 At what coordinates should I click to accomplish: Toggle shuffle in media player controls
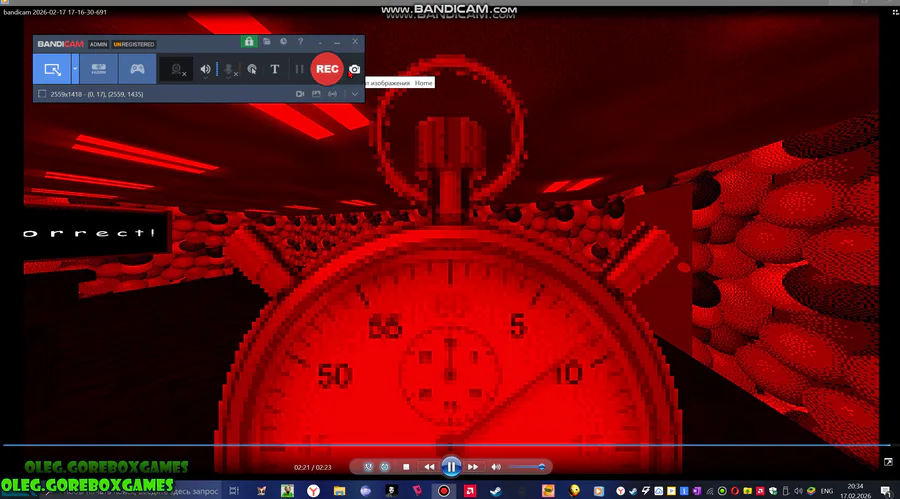tap(368, 467)
